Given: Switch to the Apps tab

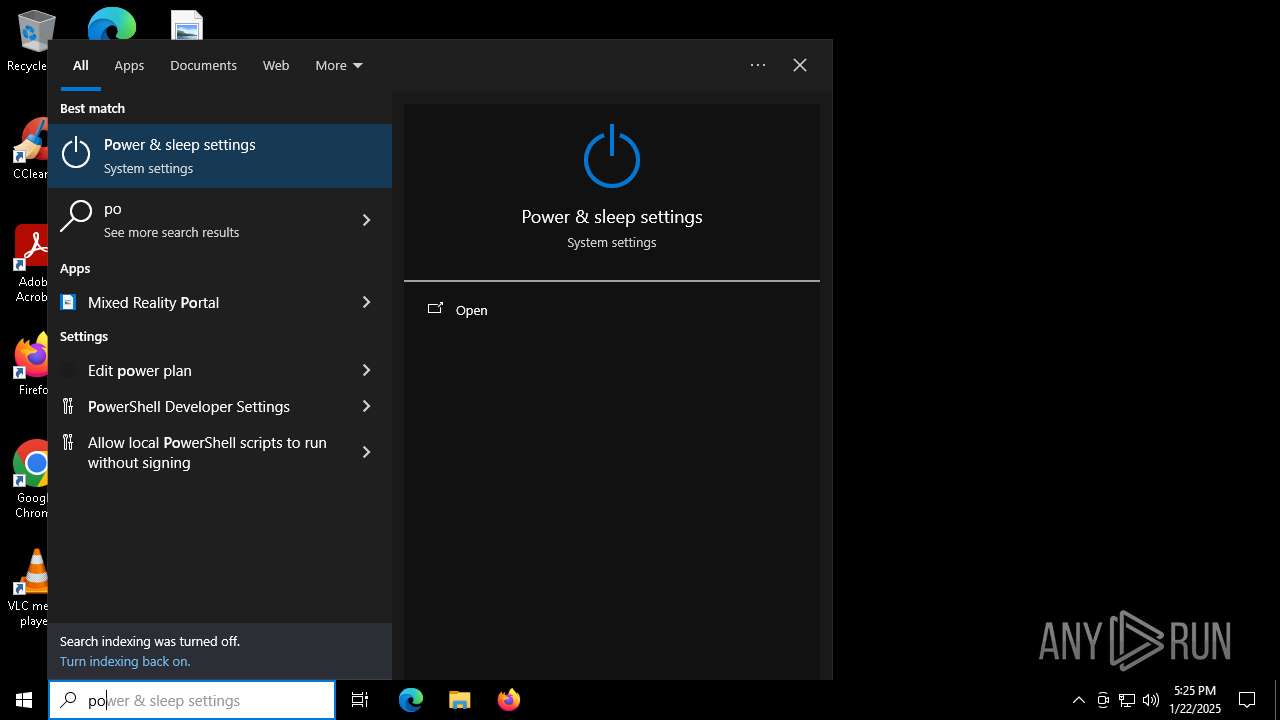Looking at the screenshot, I should click(x=129, y=65).
